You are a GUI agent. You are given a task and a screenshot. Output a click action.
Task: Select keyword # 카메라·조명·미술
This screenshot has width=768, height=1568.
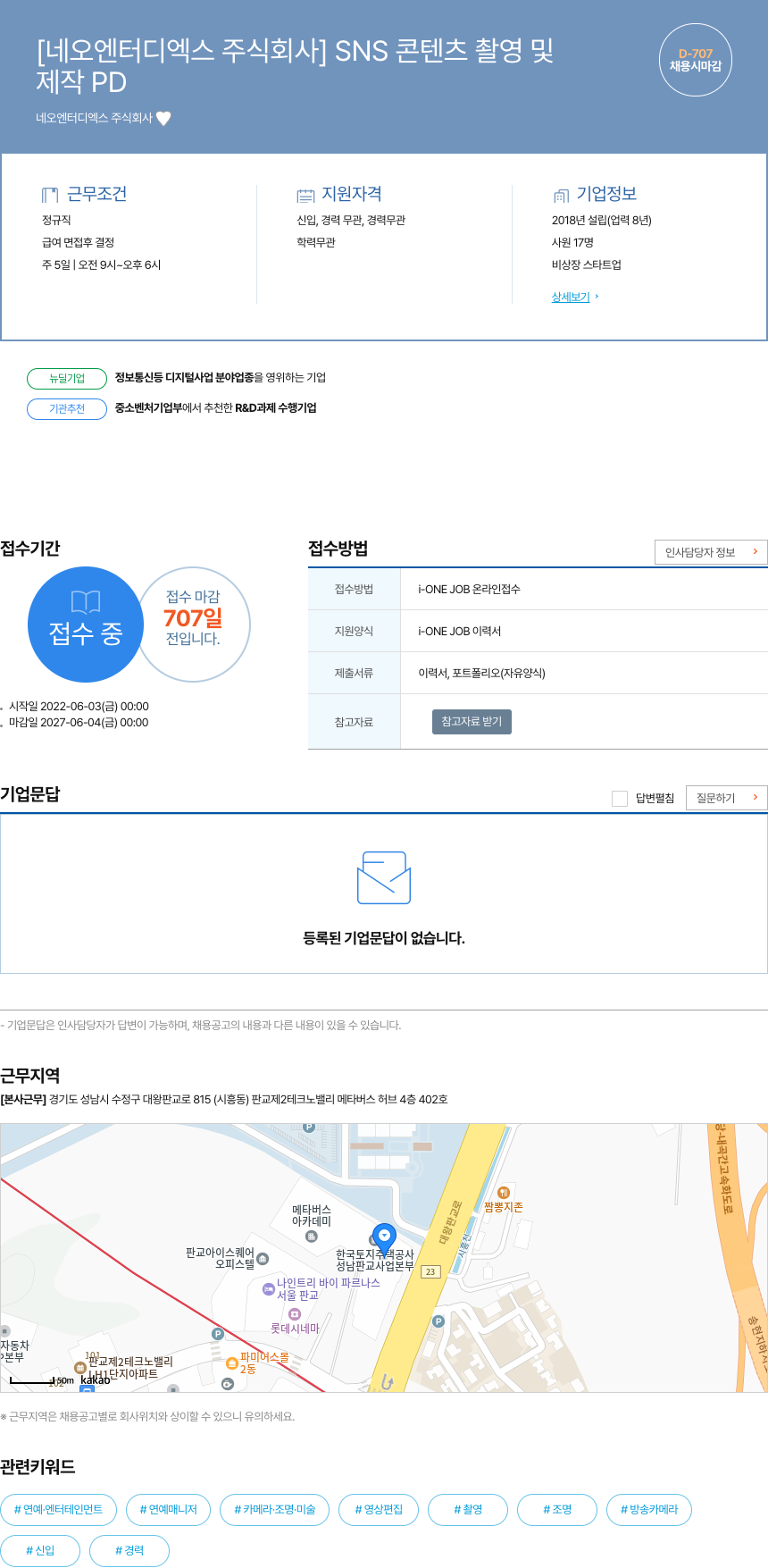click(x=275, y=1510)
